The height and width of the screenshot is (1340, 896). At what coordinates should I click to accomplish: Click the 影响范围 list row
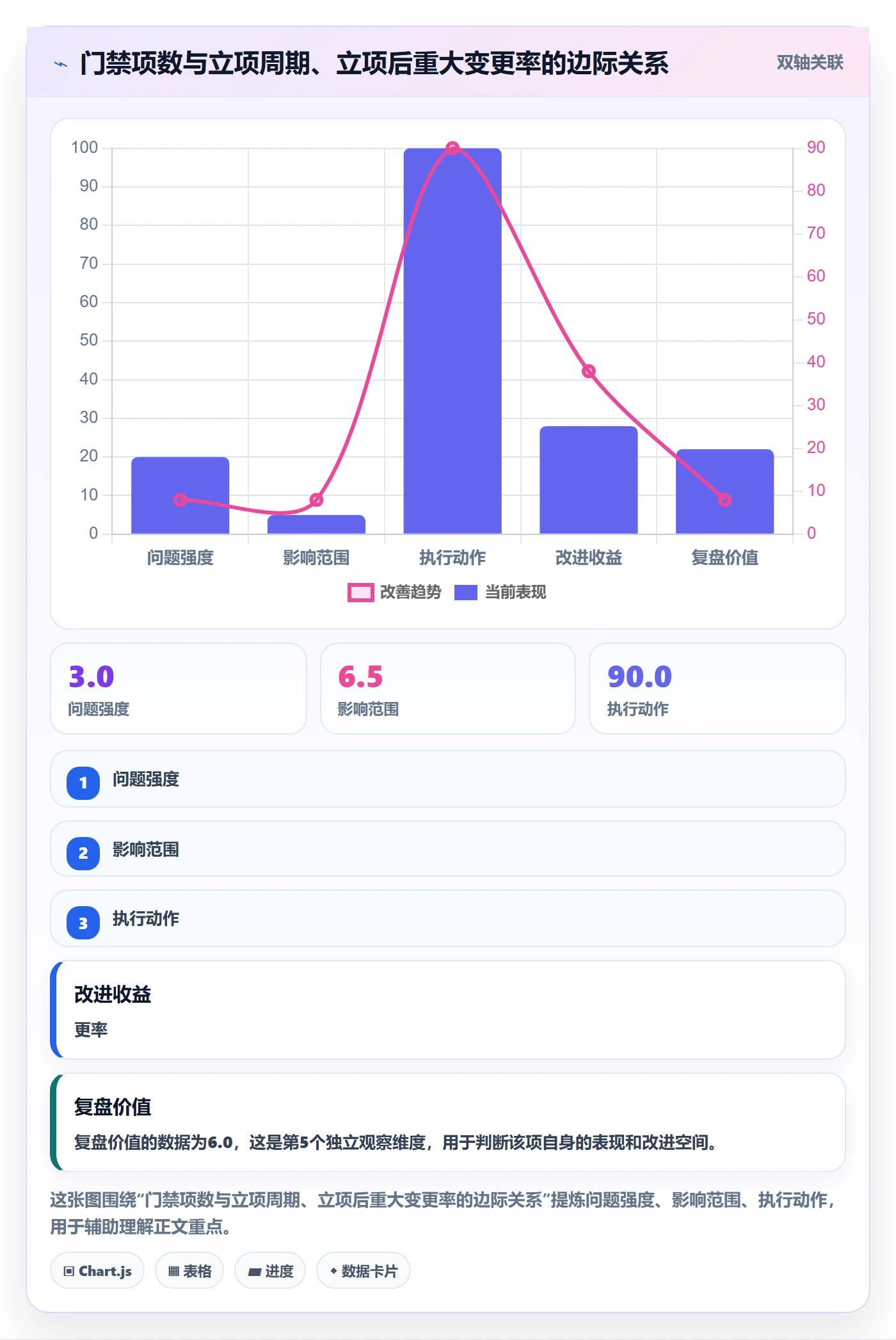tap(448, 849)
